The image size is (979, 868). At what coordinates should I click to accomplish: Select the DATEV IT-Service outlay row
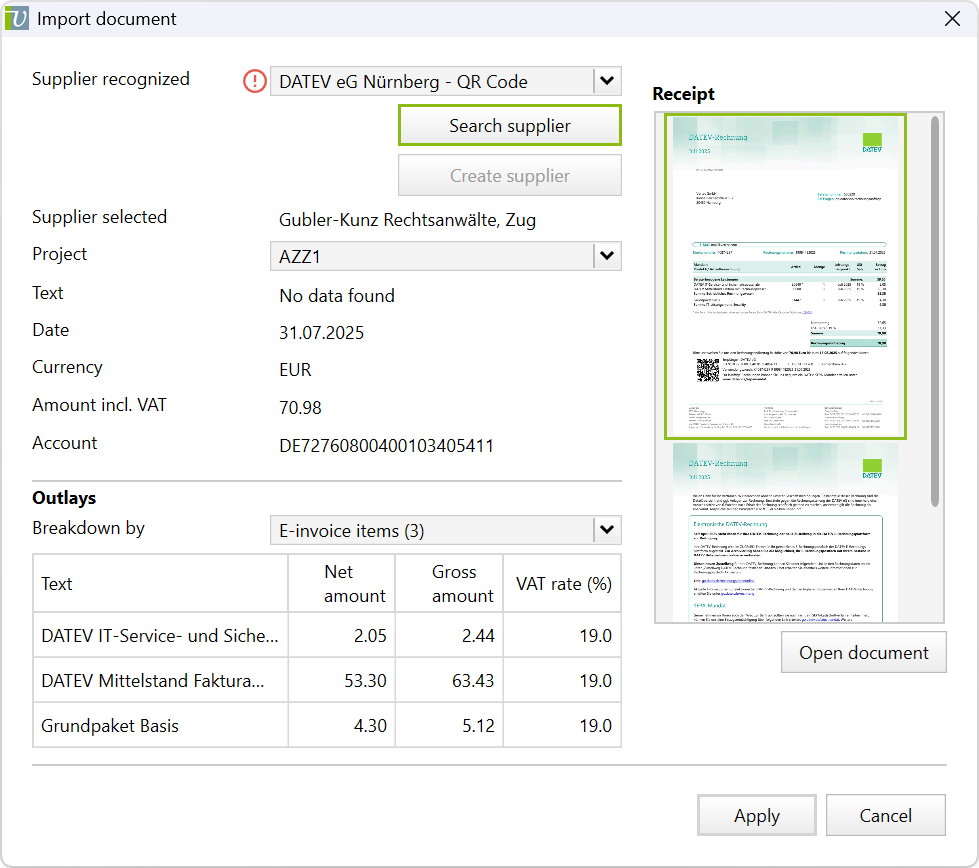pyautogui.click(x=160, y=635)
